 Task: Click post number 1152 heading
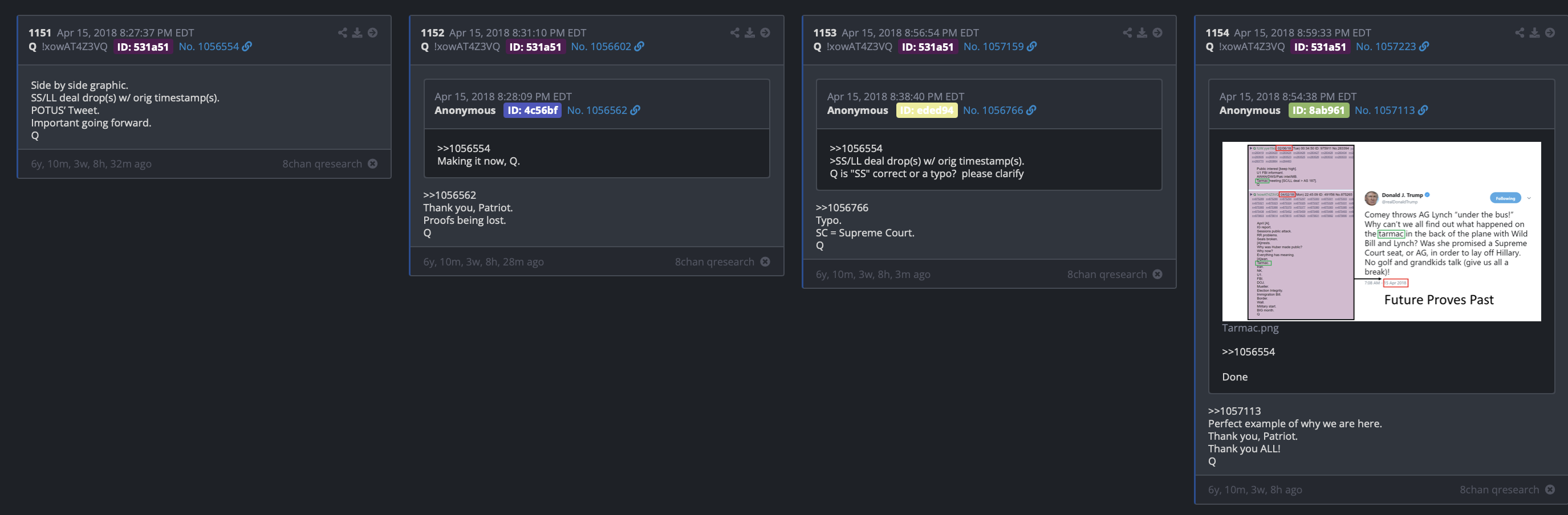[x=432, y=33]
